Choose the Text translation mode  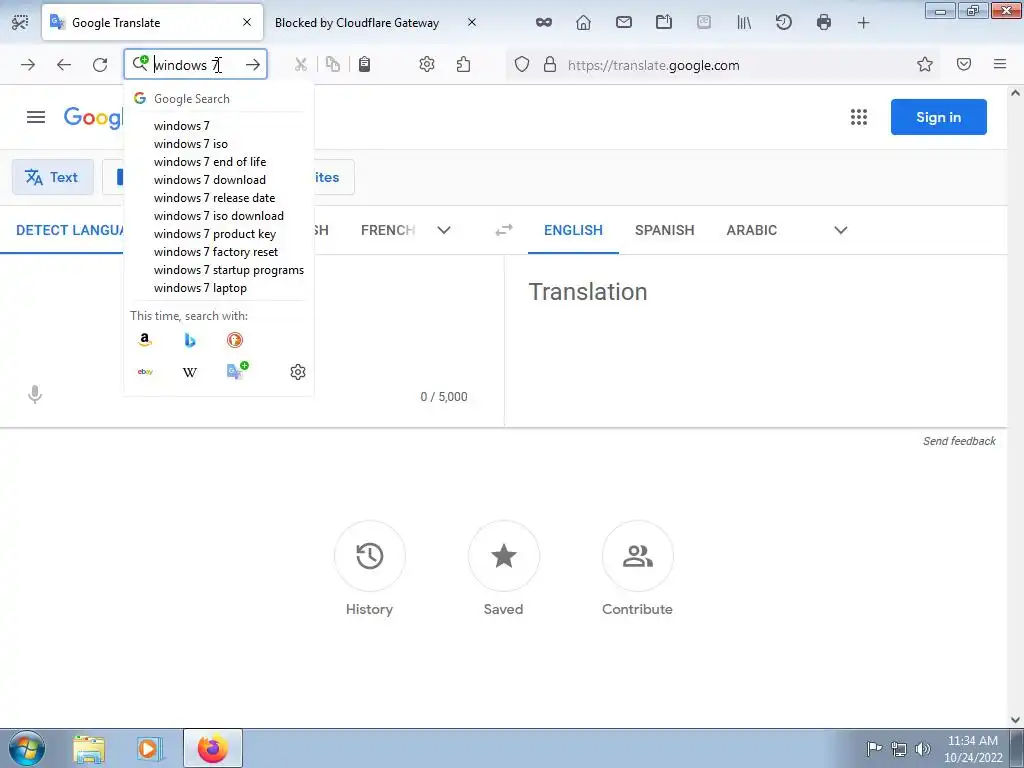[52, 177]
